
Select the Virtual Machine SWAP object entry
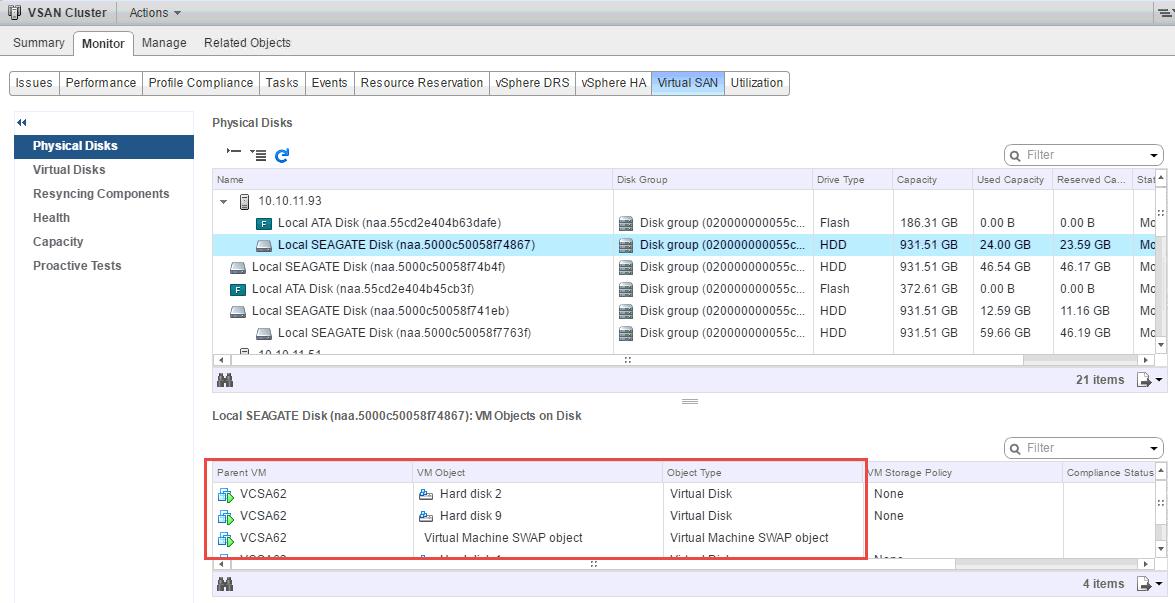[x=503, y=538]
